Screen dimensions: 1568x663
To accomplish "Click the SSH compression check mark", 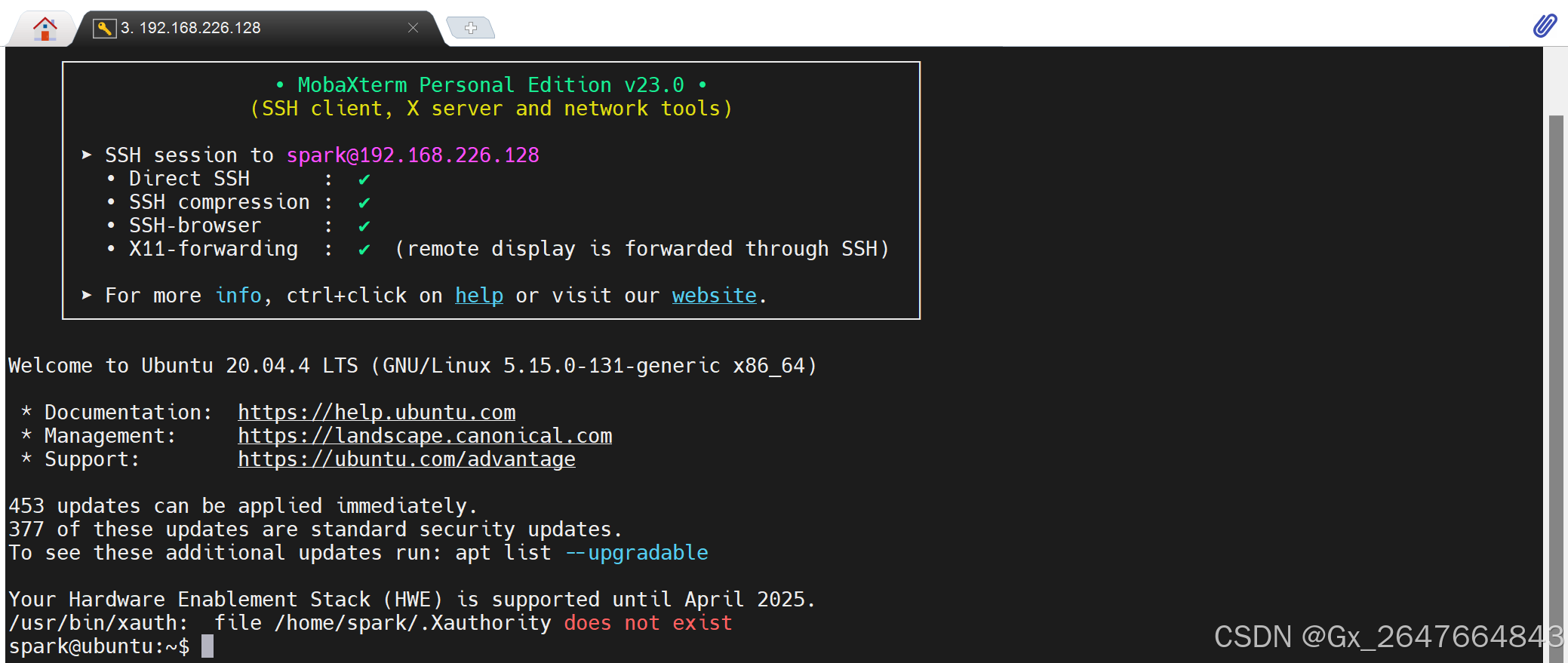I will click(364, 203).
